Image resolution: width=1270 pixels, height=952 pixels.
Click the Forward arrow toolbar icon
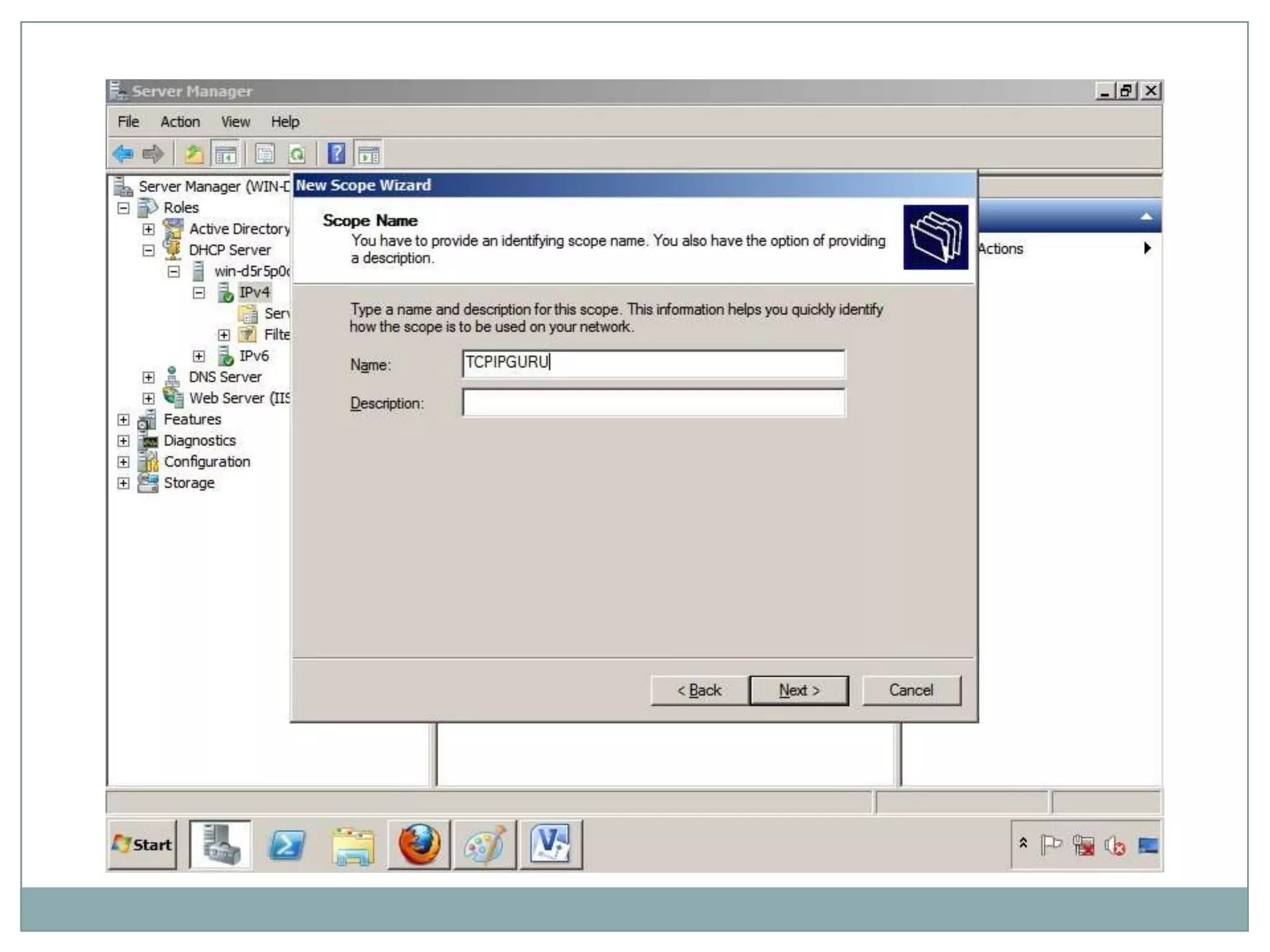pyautogui.click(x=153, y=154)
